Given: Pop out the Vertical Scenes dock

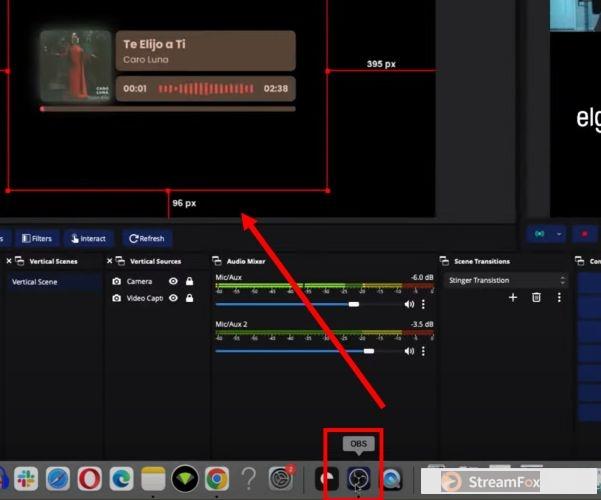Looking at the screenshot, I should click(x=20, y=261).
